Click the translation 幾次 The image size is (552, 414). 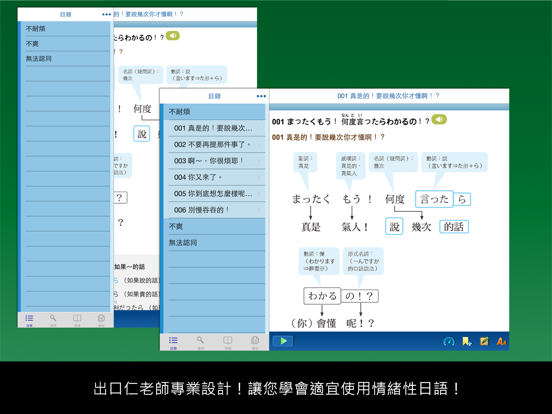(421, 227)
